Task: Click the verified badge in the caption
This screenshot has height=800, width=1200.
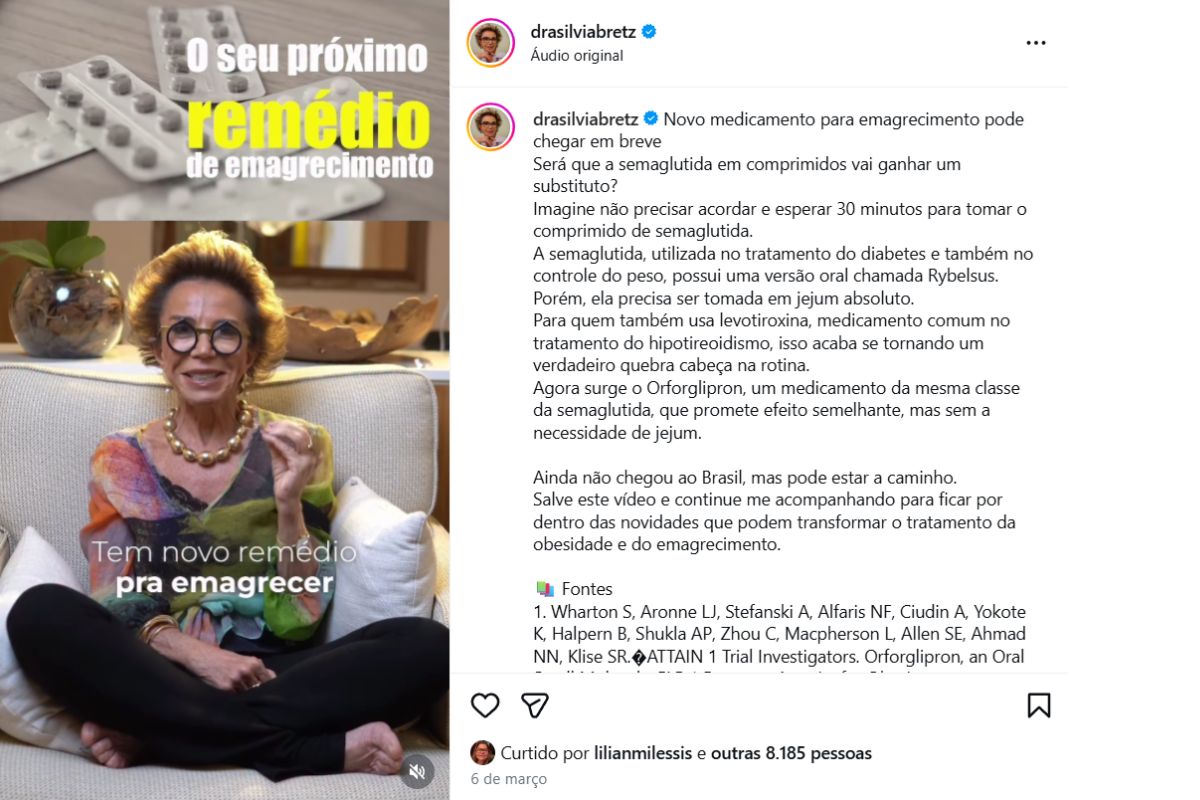Action: pos(651,119)
